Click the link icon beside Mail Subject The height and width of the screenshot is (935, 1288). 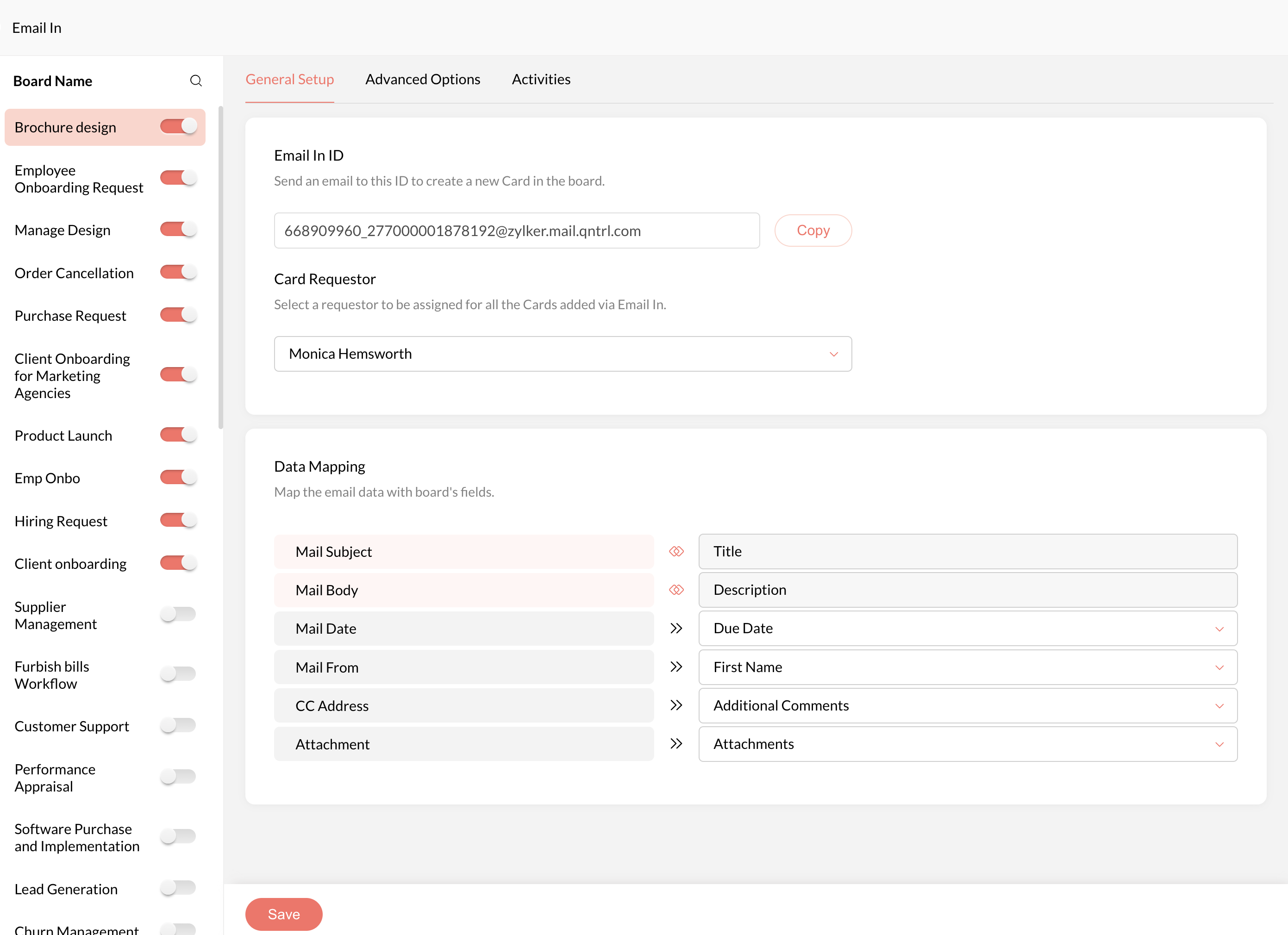[676, 551]
